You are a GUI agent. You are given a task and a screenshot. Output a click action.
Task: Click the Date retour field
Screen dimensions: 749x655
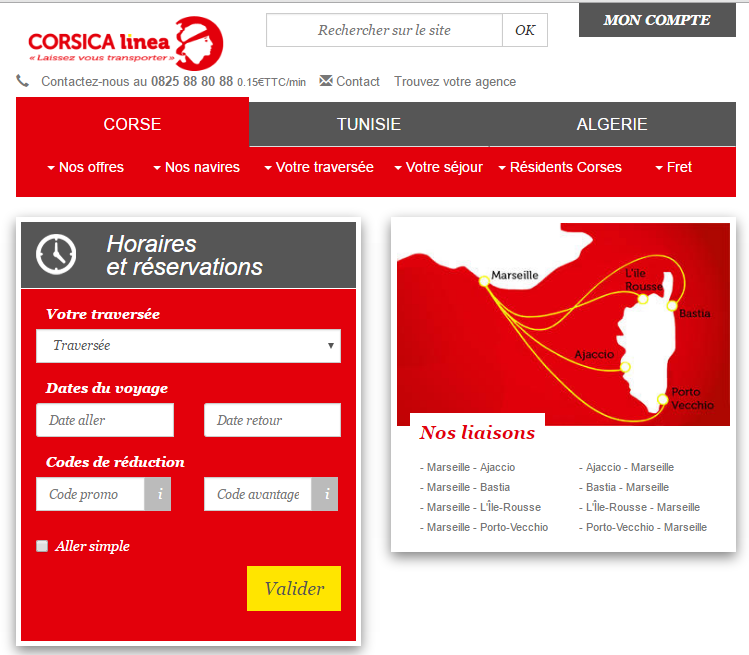tap(272, 420)
